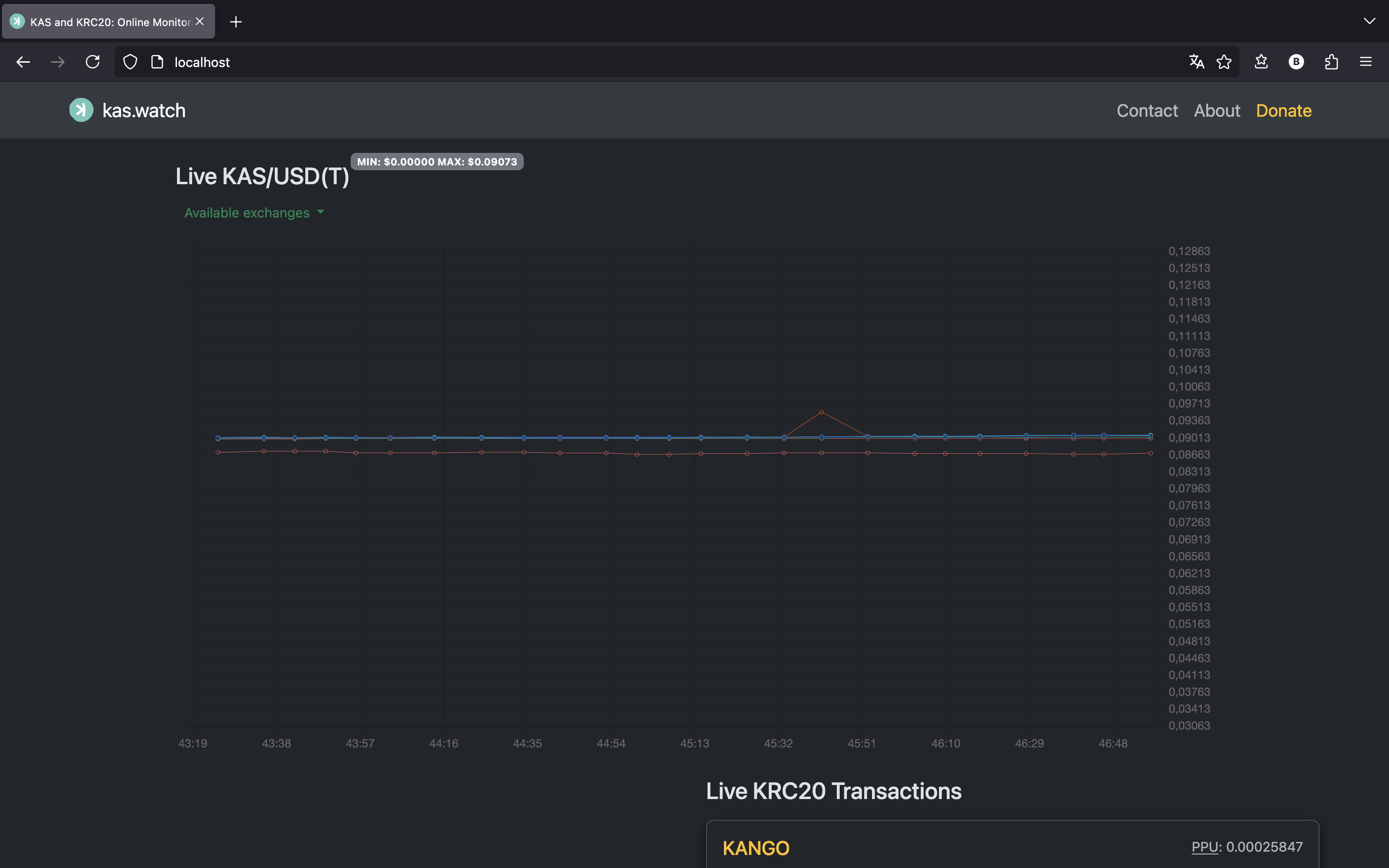This screenshot has height=868, width=1389.
Task: Open the shield tracking protection icon
Action: coord(130,62)
